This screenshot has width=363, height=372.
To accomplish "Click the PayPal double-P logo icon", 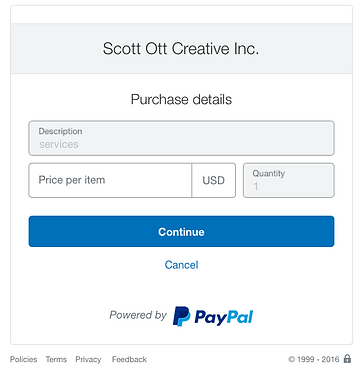I will point(181,316).
